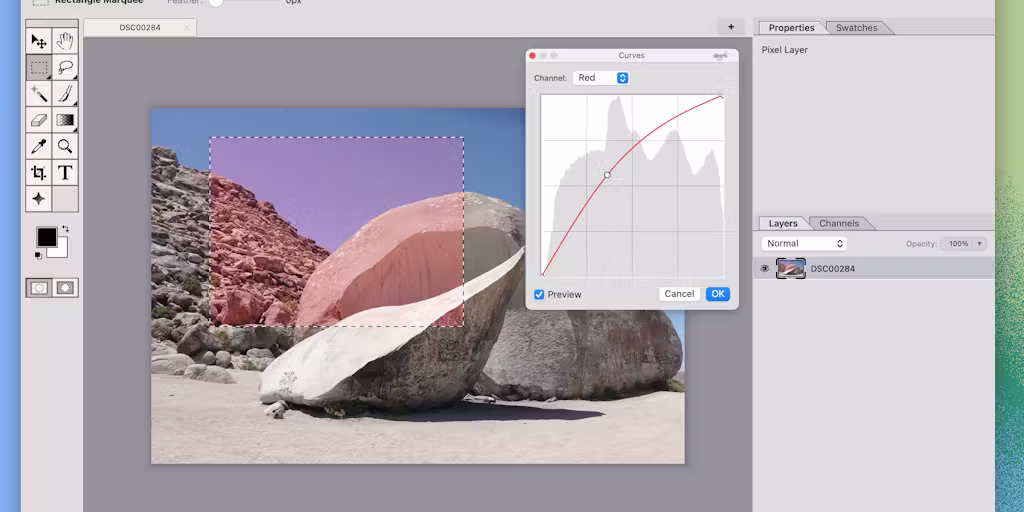Open the Channel dropdown set to Red
Image resolution: width=1024 pixels, height=512 pixels.
tap(601, 78)
